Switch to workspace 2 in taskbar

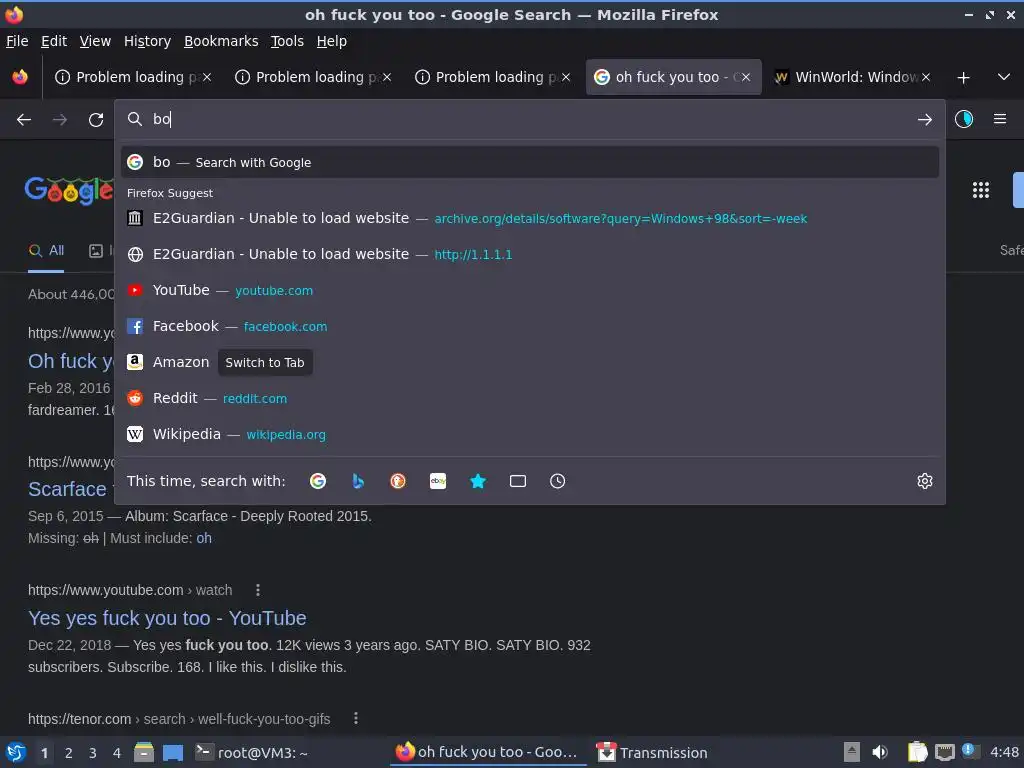[x=69, y=753]
